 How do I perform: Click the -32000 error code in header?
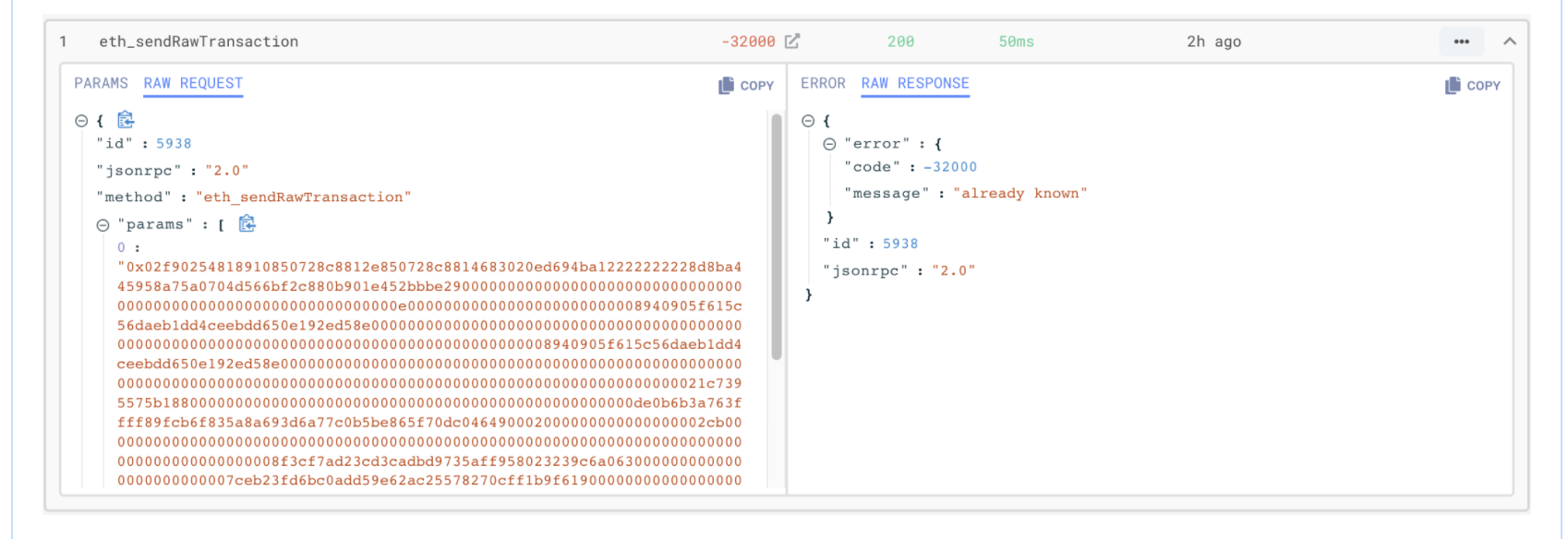tap(748, 42)
